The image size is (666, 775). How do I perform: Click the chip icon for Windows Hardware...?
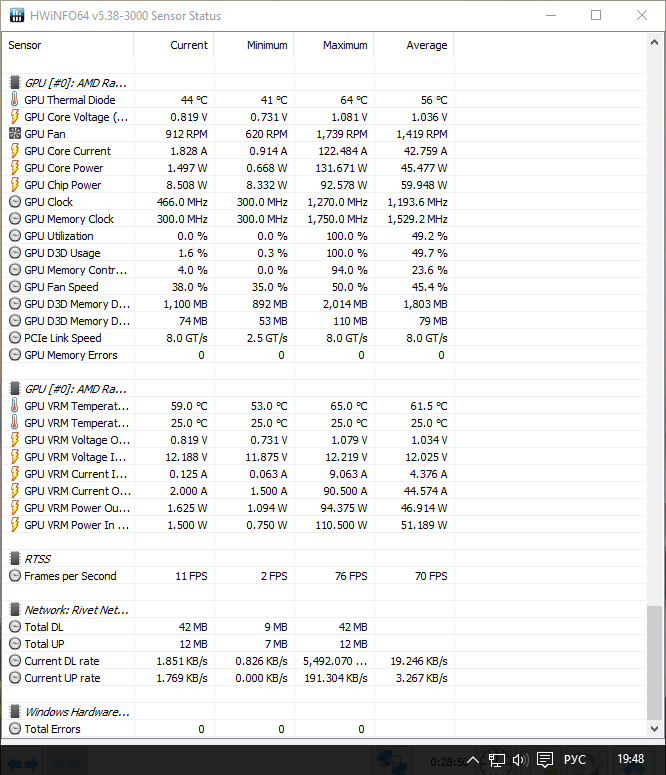point(15,712)
